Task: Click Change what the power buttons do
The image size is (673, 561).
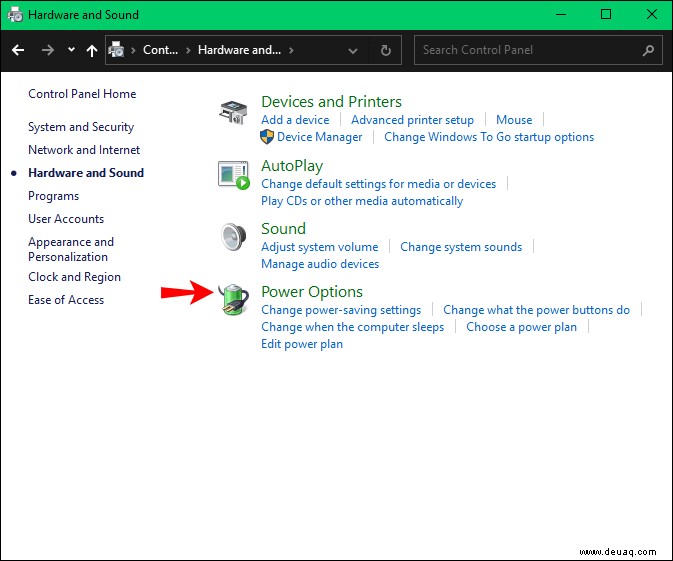Action: point(537,310)
